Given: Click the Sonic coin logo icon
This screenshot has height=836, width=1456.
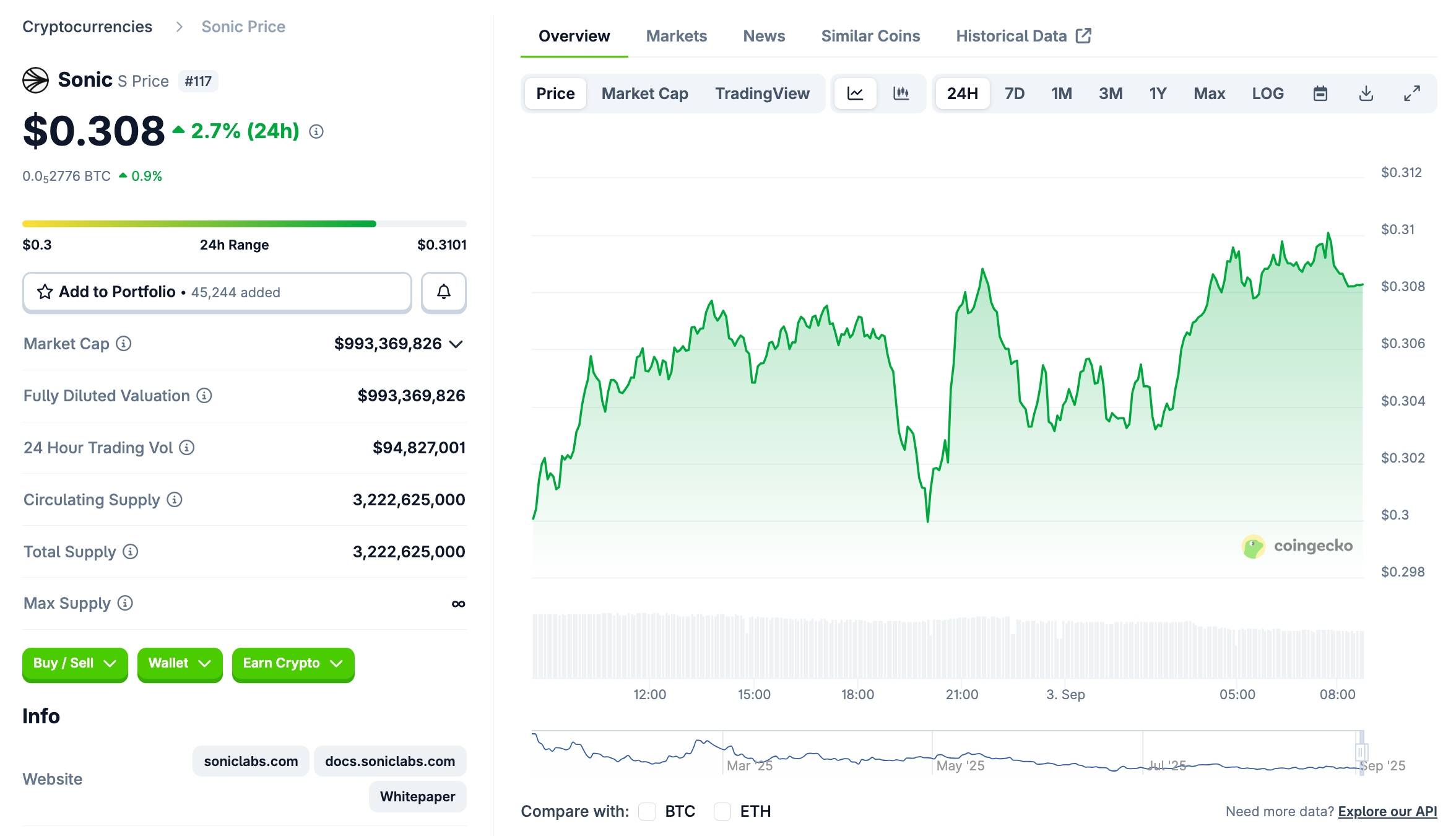Looking at the screenshot, I should pyautogui.click(x=36, y=81).
